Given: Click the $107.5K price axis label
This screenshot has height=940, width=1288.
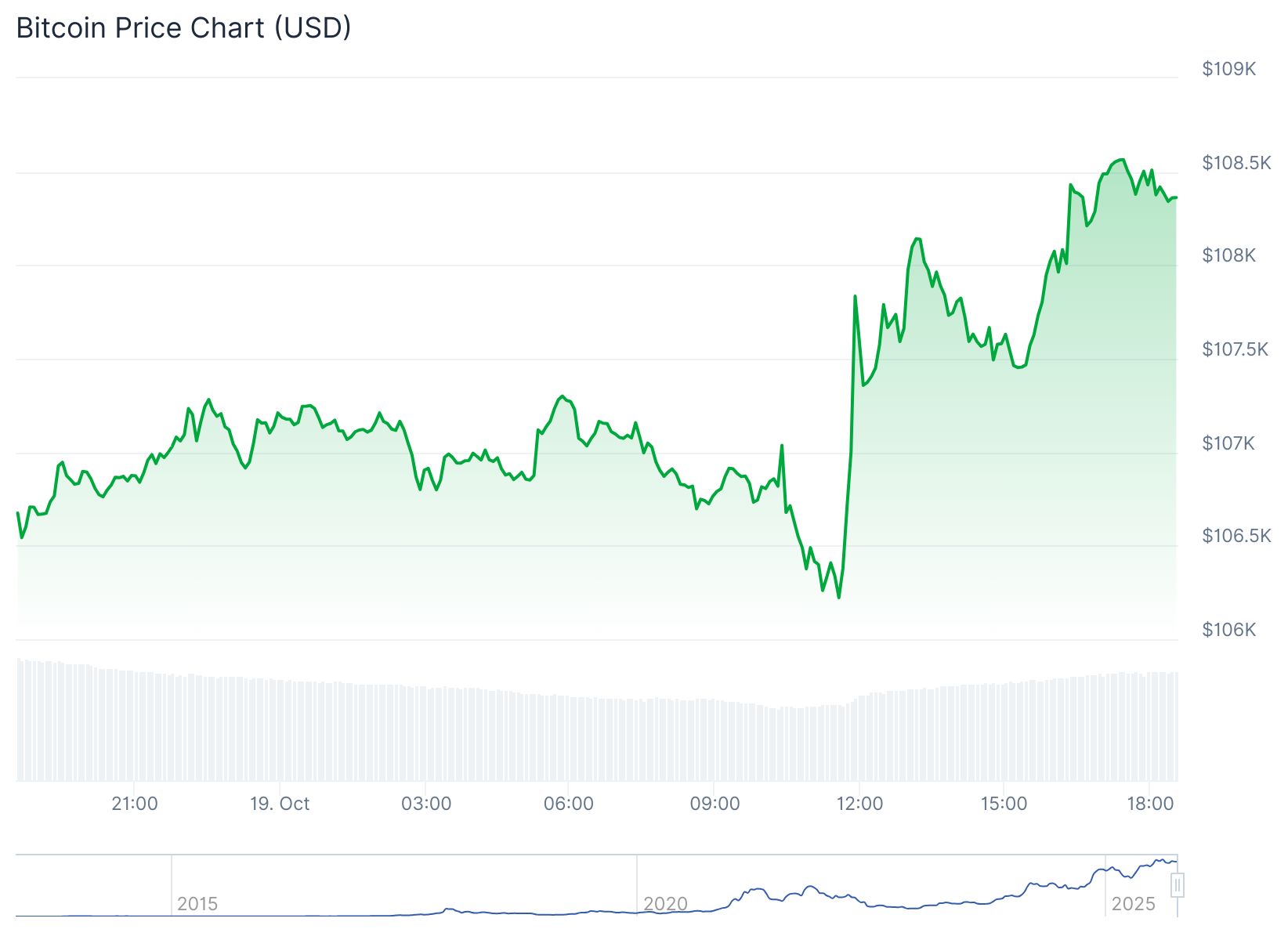Looking at the screenshot, I should 1235,349.
